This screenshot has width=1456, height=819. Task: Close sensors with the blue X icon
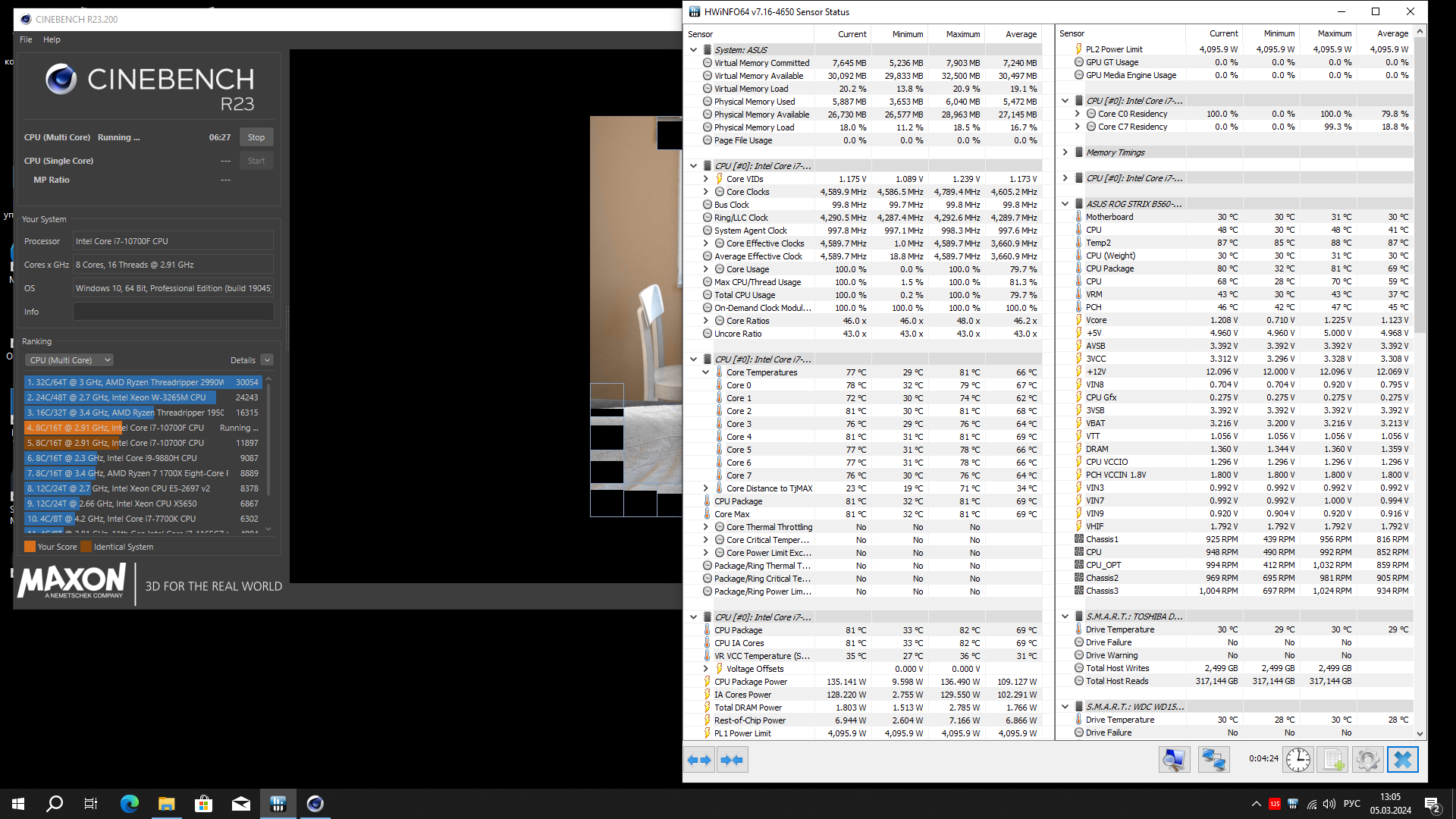(1402, 760)
